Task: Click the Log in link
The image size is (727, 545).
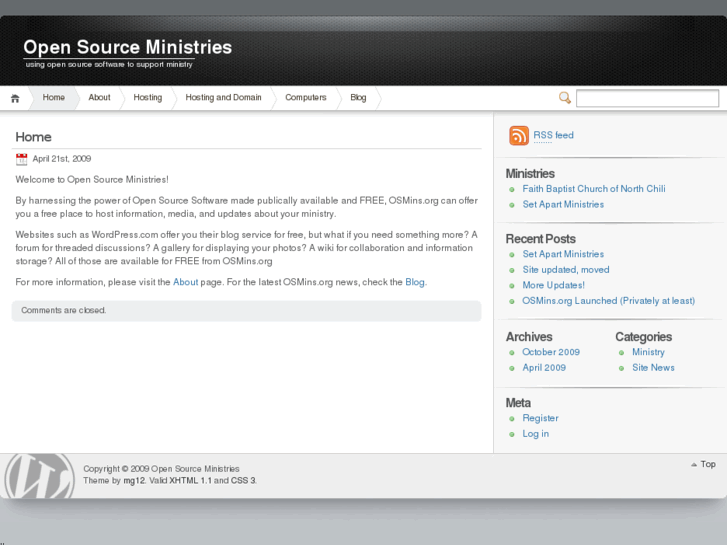Action: coord(535,434)
